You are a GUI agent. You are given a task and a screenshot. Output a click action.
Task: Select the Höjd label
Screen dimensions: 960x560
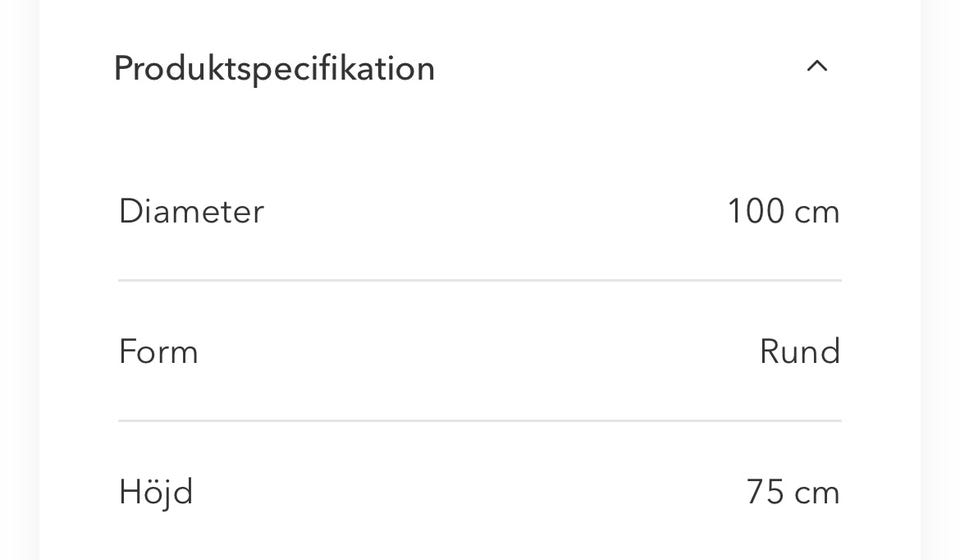(155, 492)
